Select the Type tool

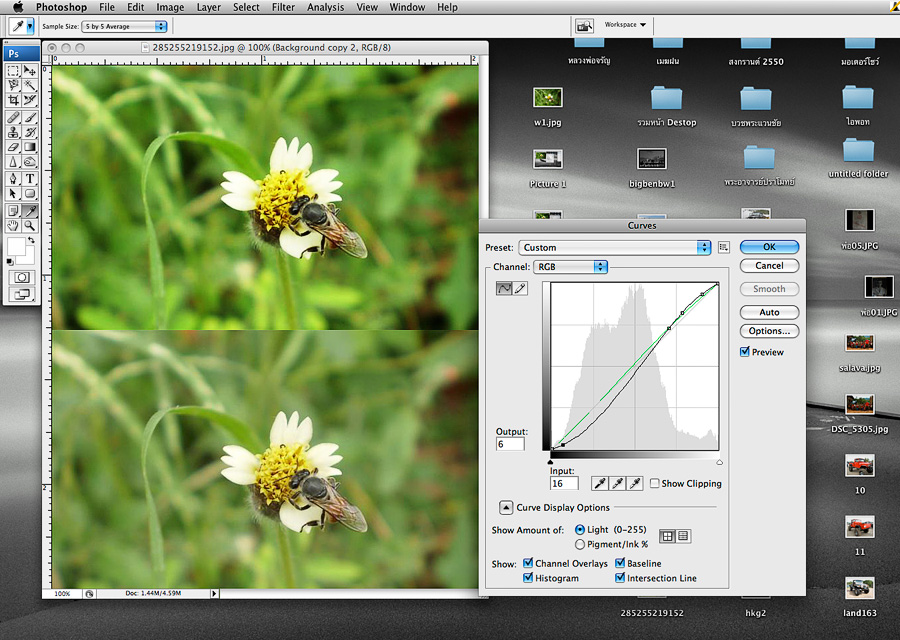tap(30, 178)
